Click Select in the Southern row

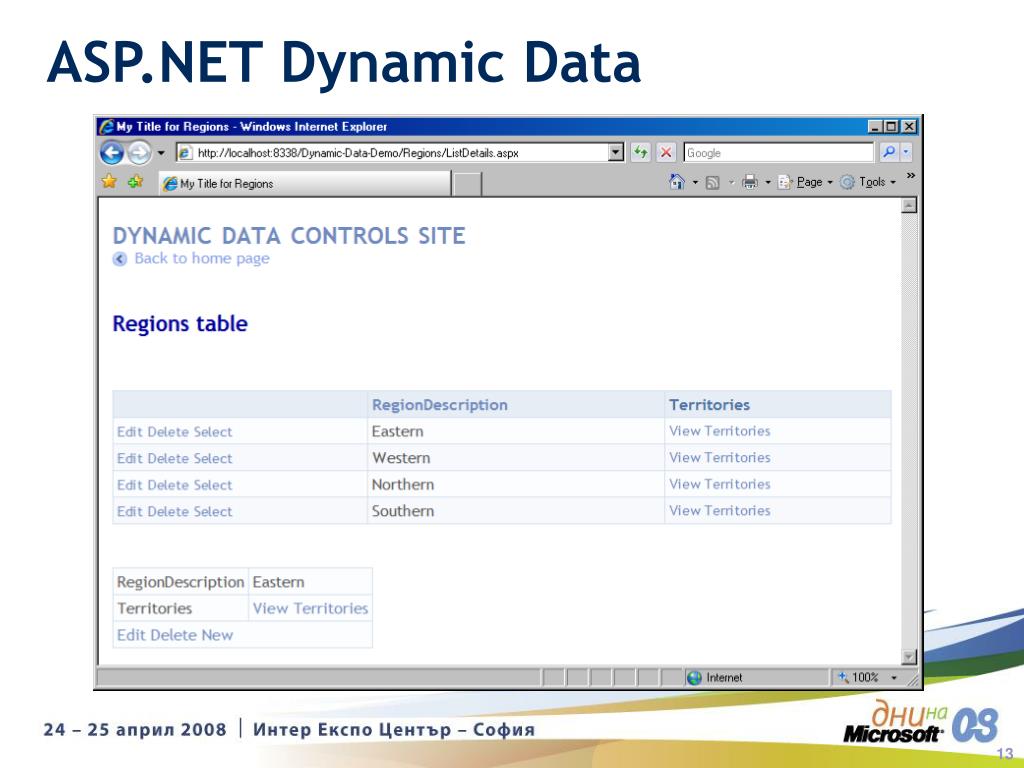[213, 511]
